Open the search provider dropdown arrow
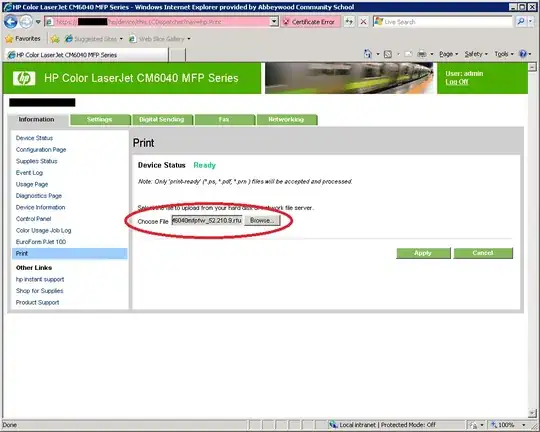The image size is (540, 432). 530,22
